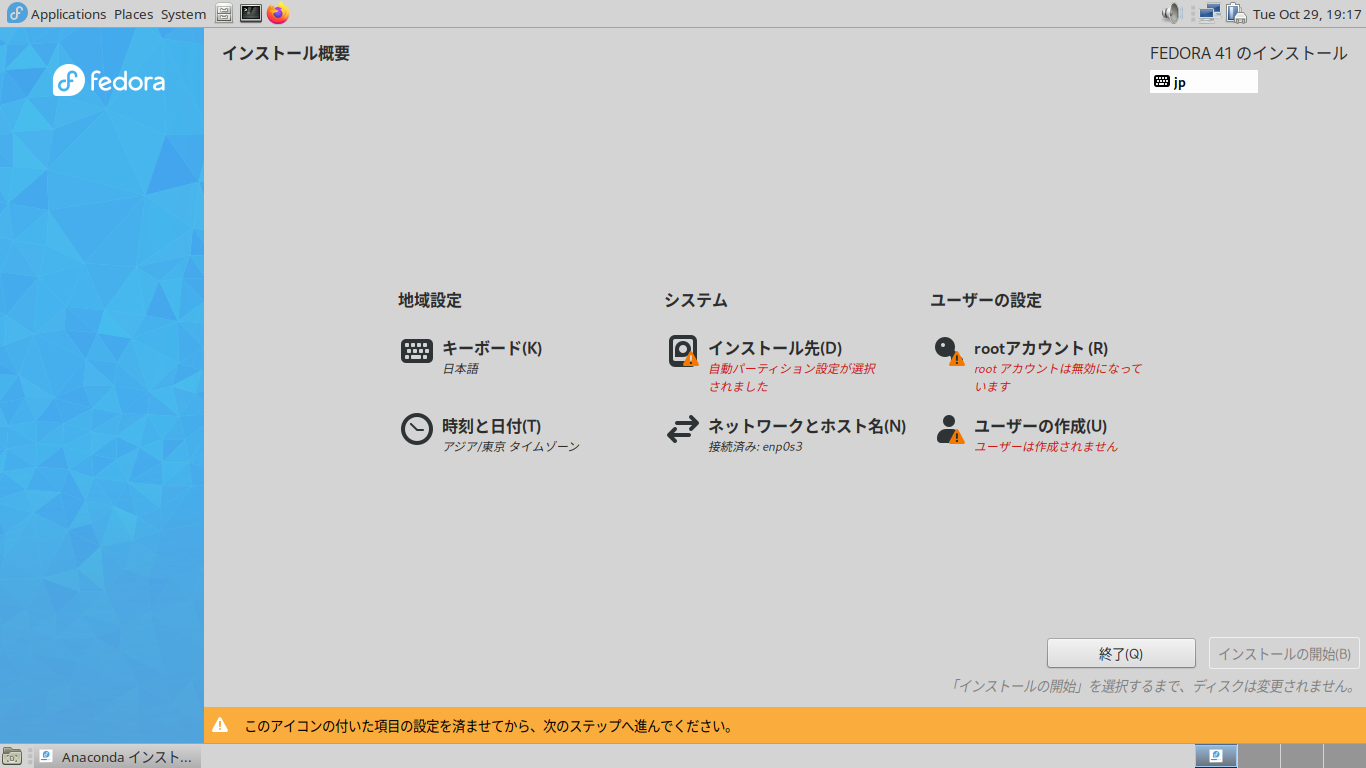Screen dimensions: 1366x768
Task: Switch to the first workspace in the switcher
Action: (1216, 756)
